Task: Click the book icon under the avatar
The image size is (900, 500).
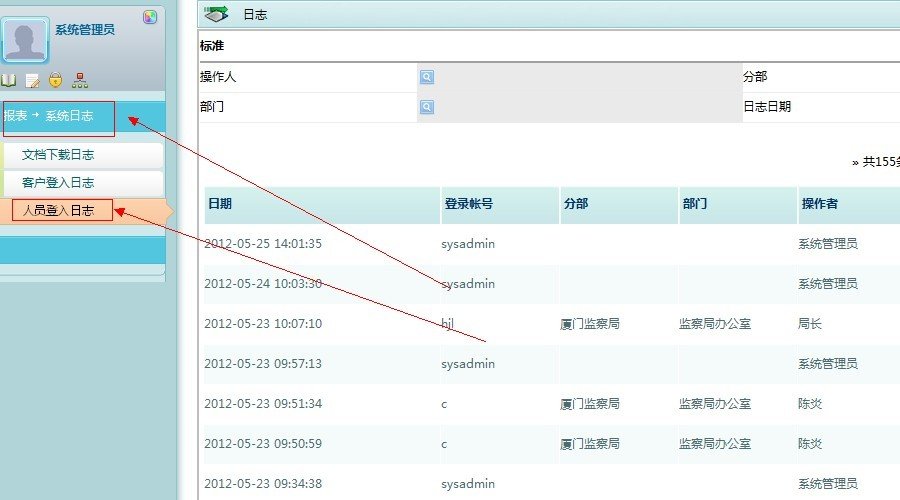Action: coord(8,80)
